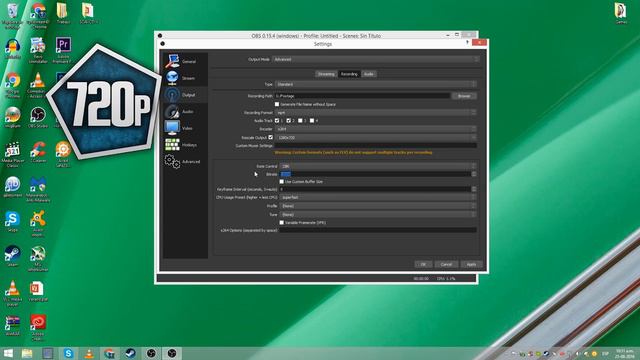Screen dimensions: 640x360
Task: Toggle the Rescale Output checkbox
Action: point(270,137)
